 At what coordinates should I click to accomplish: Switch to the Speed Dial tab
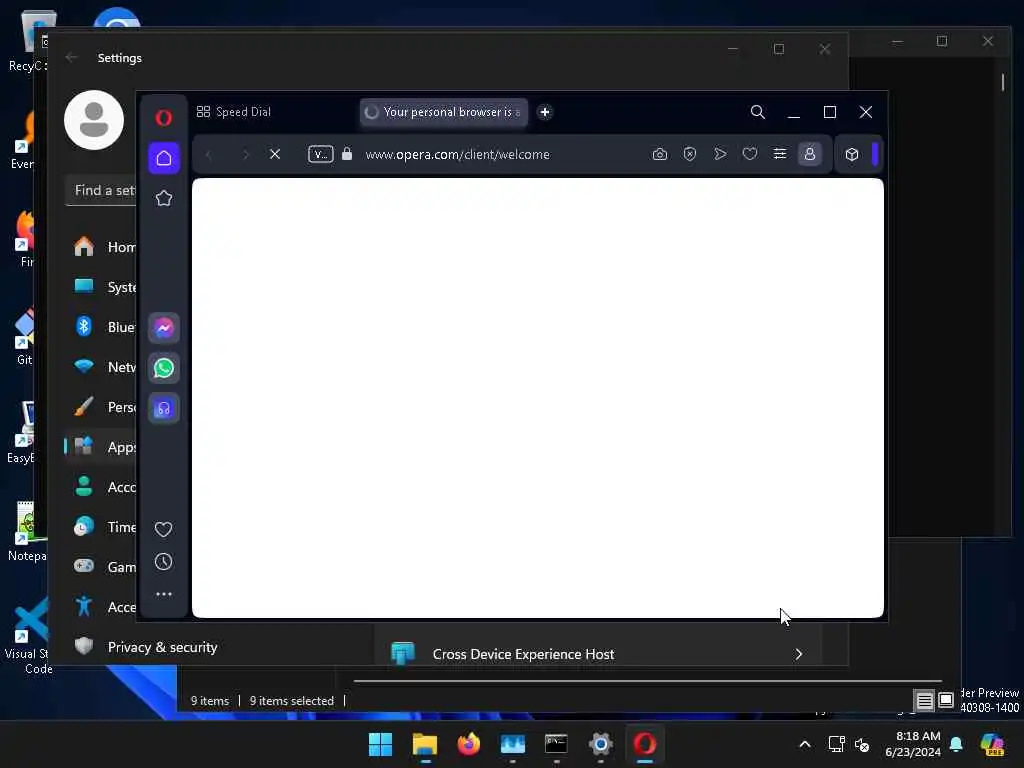point(233,112)
